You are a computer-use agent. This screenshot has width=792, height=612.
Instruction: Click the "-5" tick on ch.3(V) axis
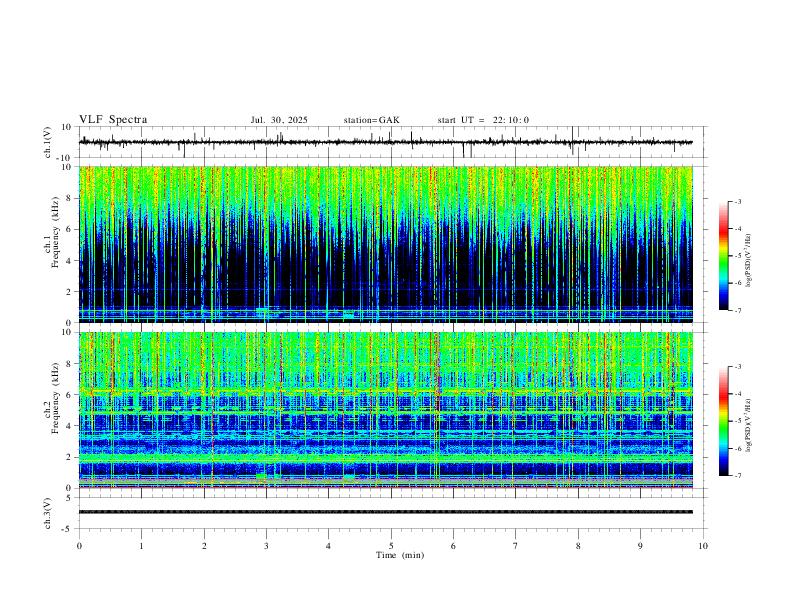click(67, 529)
